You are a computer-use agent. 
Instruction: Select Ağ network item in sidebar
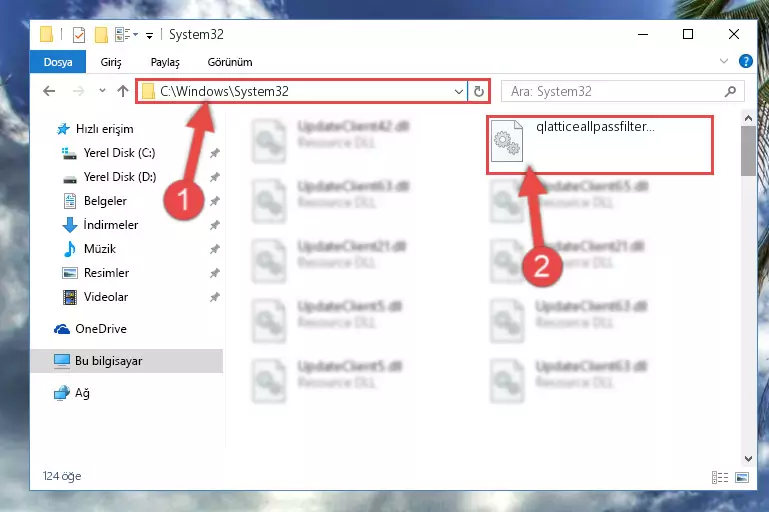tap(72, 393)
